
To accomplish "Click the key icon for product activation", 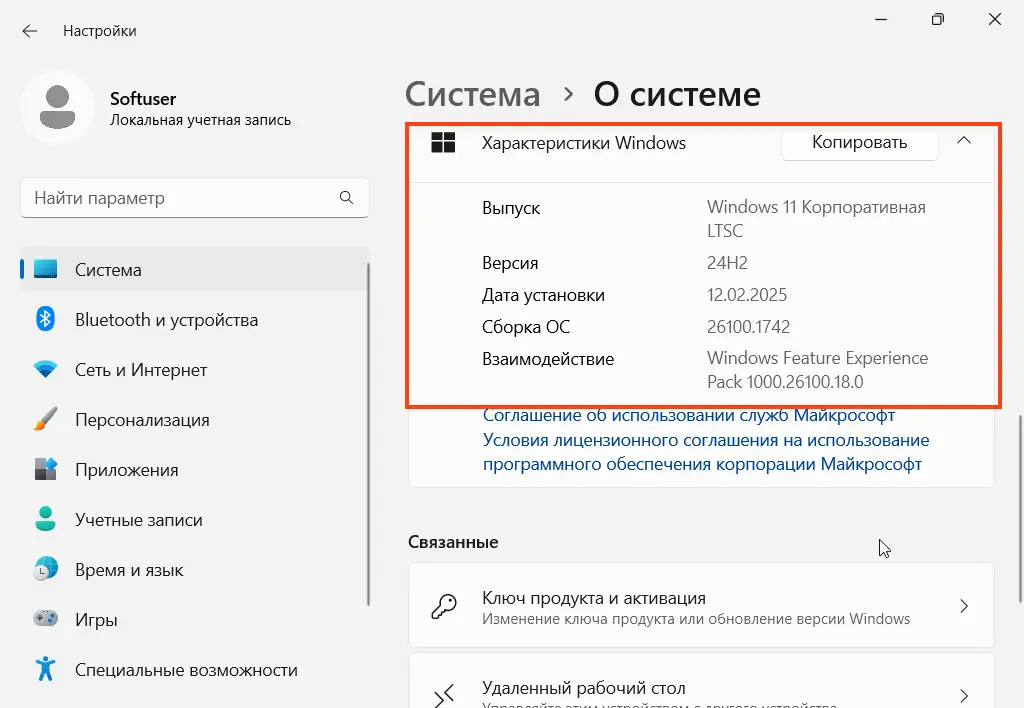I will pos(443,606).
